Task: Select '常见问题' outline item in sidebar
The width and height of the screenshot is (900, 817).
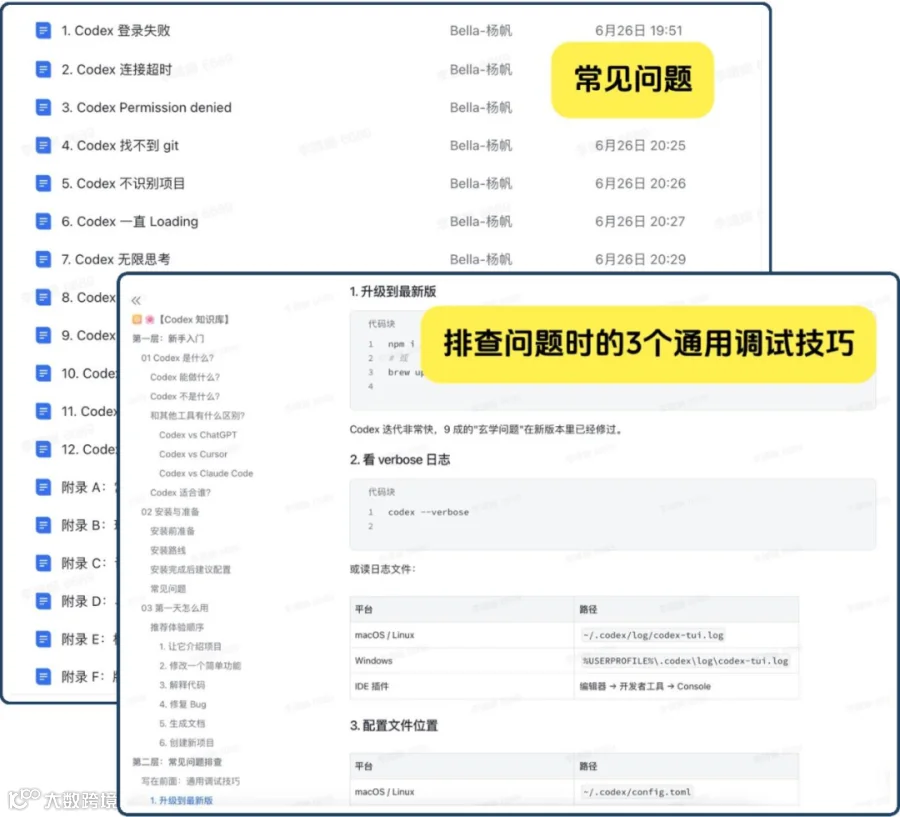Action: [x=168, y=588]
